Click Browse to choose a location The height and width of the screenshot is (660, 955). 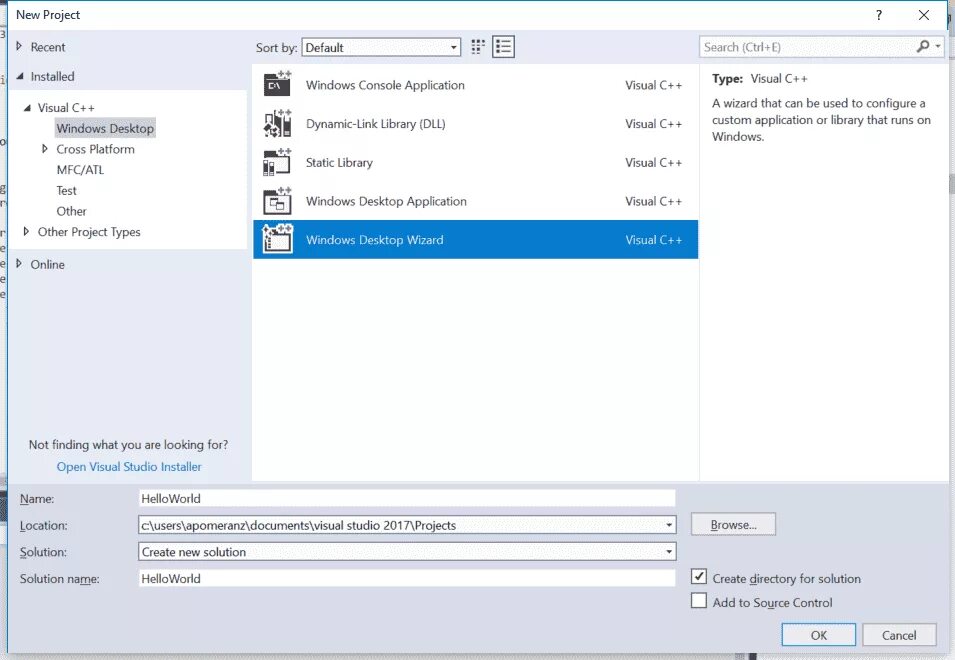click(x=733, y=524)
